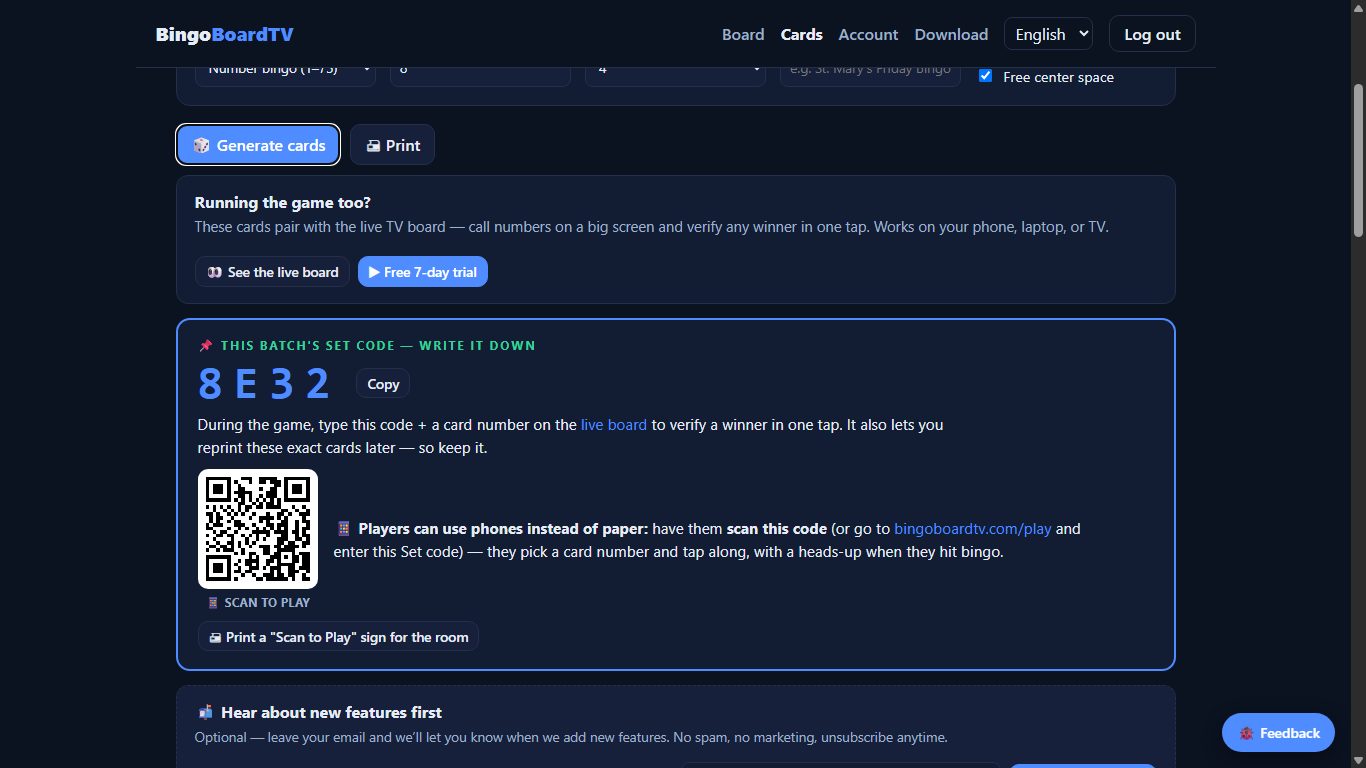Click the BingoBoardTV logo
The image size is (1366, 768).
(224, 34)
